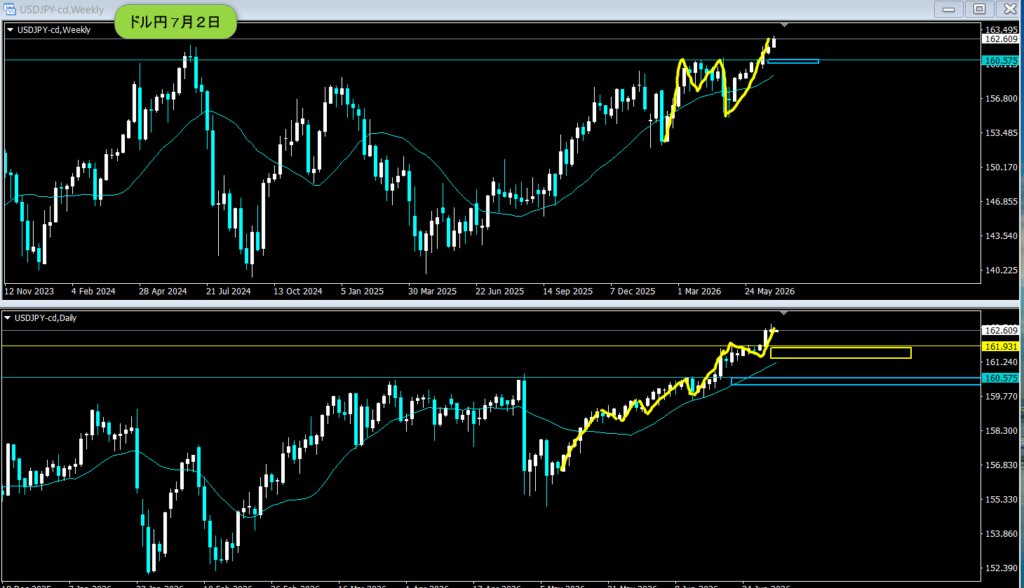Image resolution: width=1024 pixels, height=588 pixels.
Task: Click the 4 Feb 2024 date on Weekly axis
Action: pos(93,291)
